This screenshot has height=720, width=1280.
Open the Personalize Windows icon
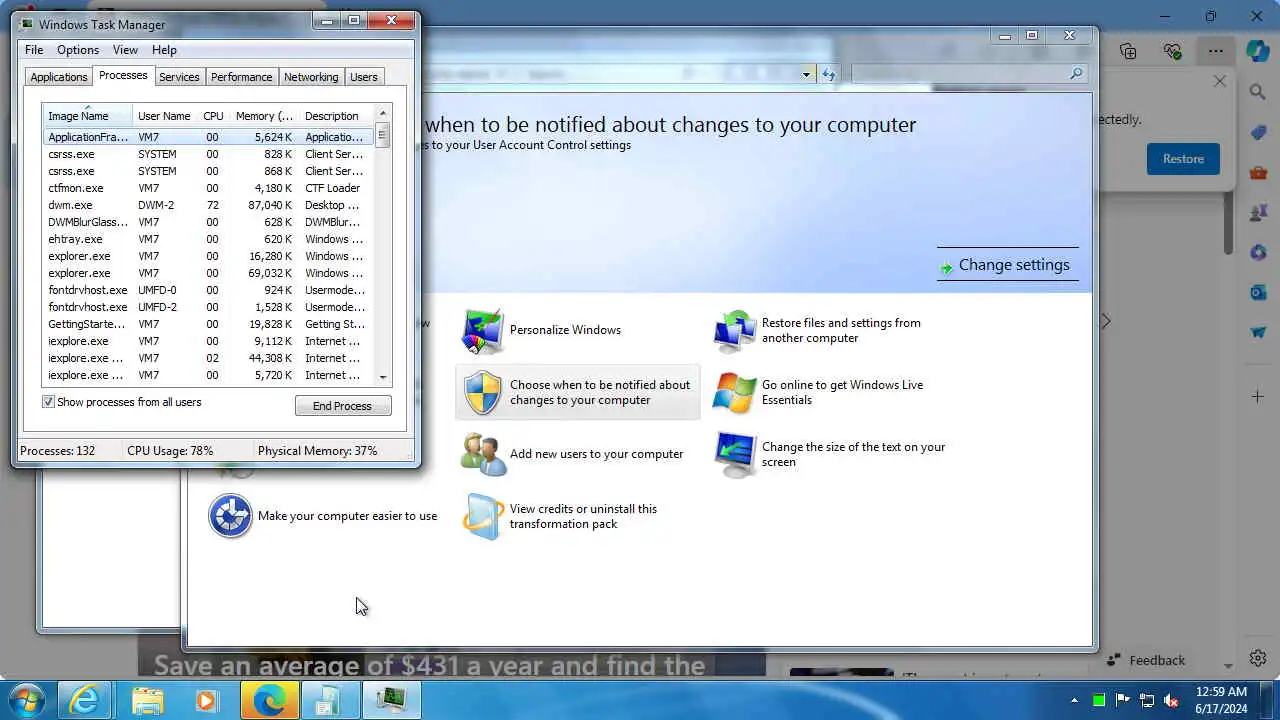[x=482, y=331]
